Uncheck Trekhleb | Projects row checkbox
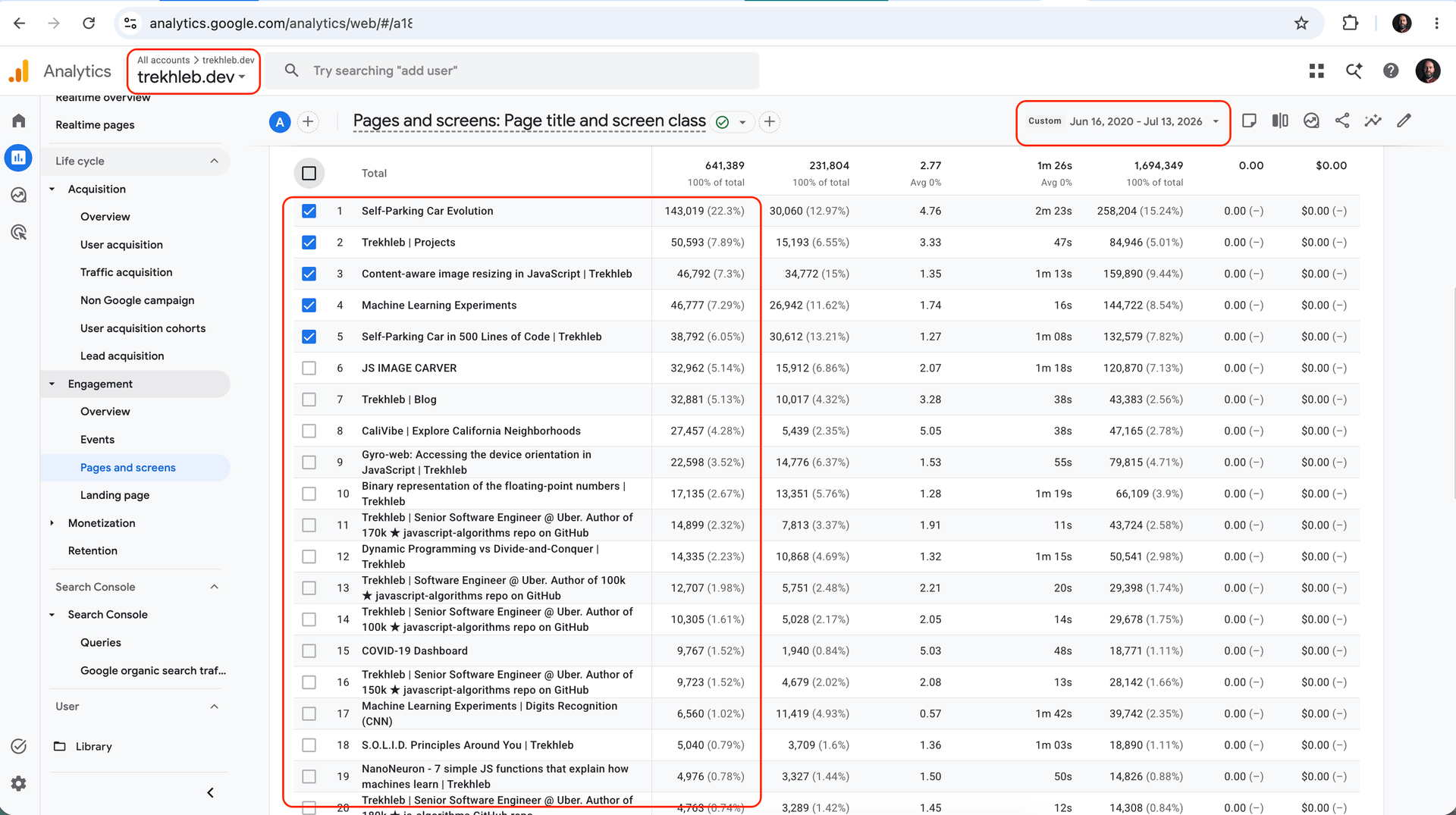The height and width of the screenshot is (815, 1456). click(x=309, y=243)
